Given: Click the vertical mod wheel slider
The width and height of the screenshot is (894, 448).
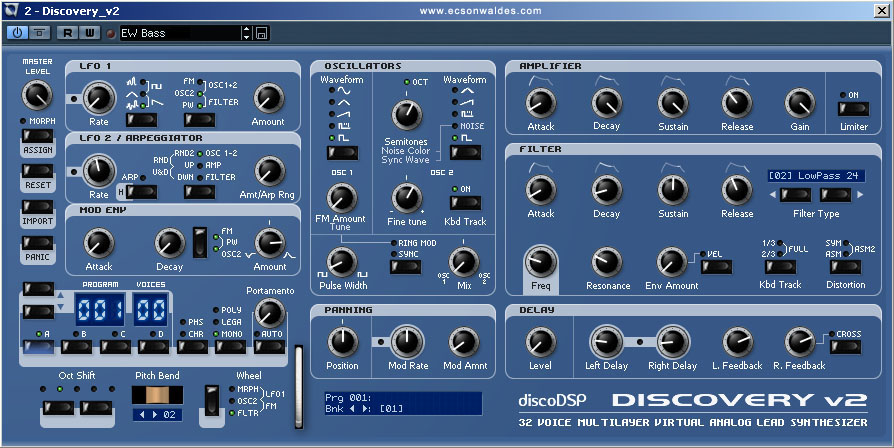Looking at the screenshot, I should 299,386.
